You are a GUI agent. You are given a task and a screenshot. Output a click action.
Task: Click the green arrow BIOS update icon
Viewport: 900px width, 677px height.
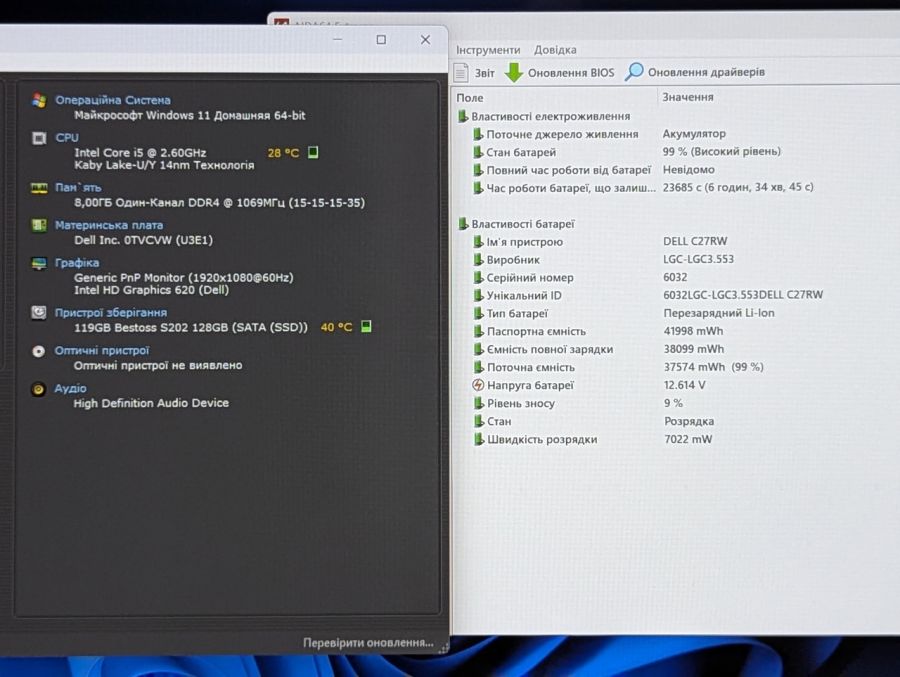coord(514,72)
